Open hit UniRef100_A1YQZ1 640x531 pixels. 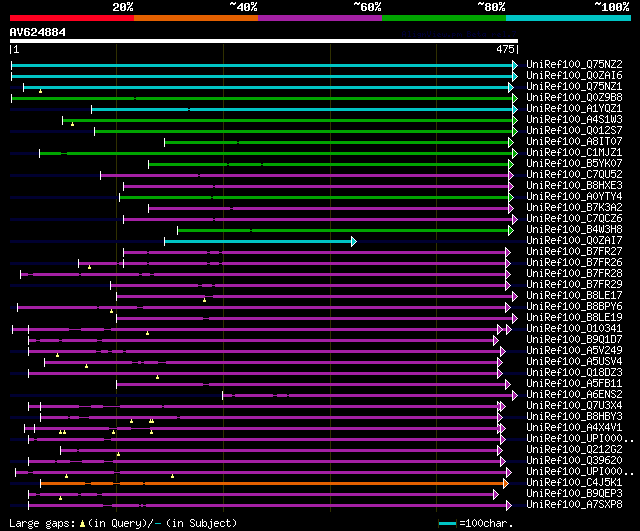[x=574, y=108]
